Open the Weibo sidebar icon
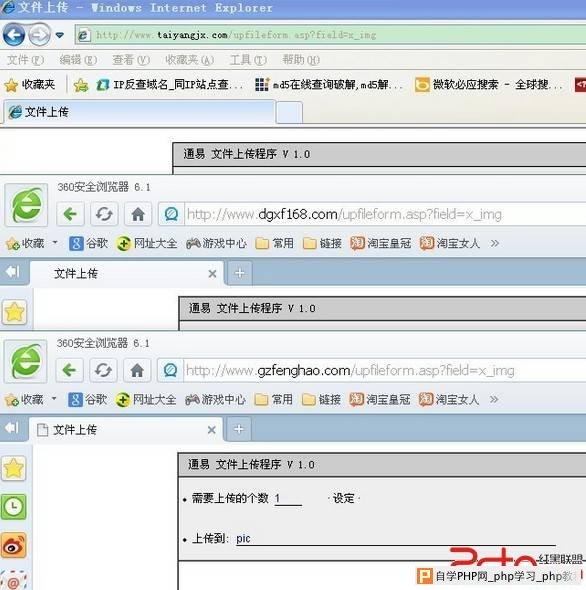 [14, 546]
